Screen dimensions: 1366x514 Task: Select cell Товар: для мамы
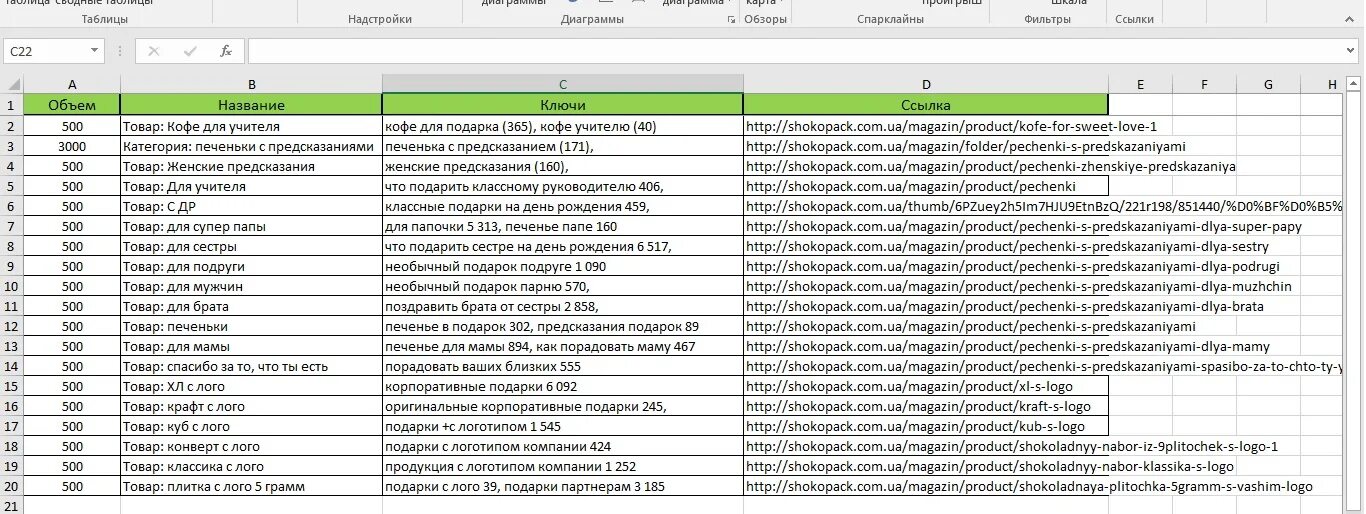[252, 346]
